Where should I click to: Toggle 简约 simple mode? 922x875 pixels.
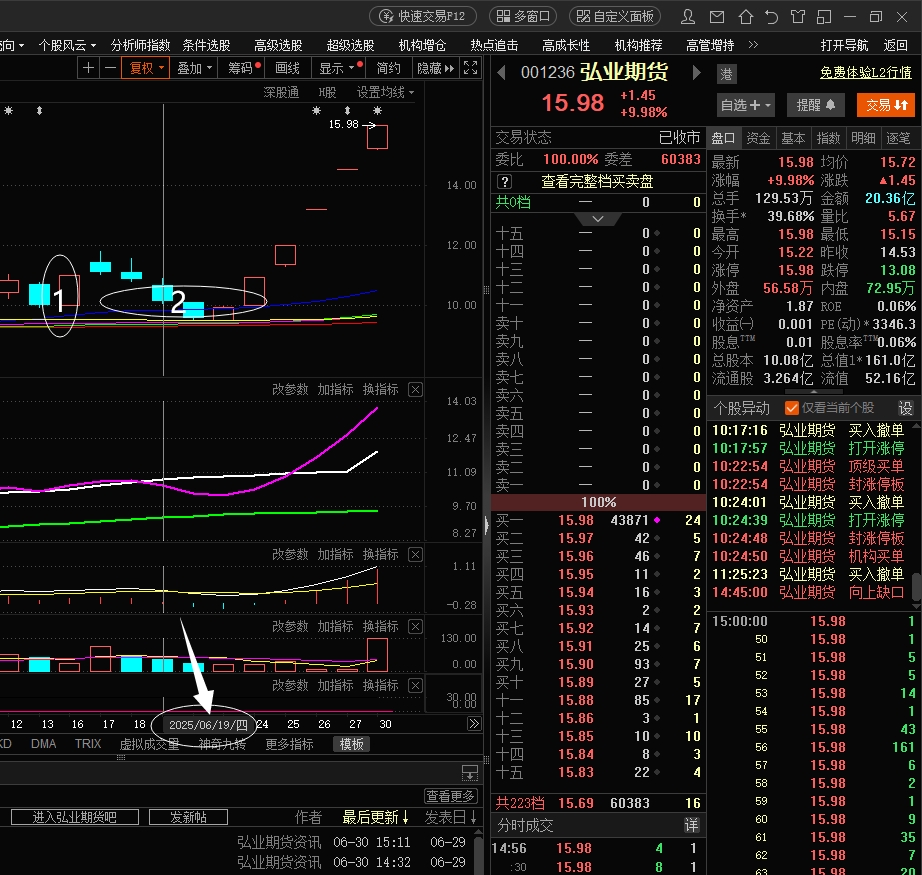tap(389, 68)
